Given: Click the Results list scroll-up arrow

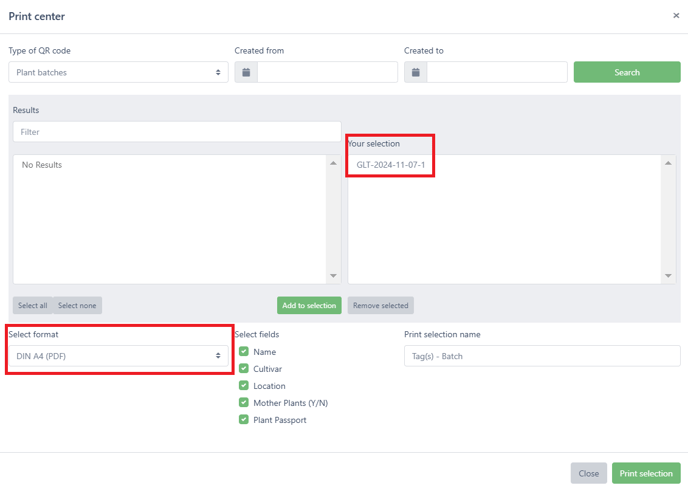Looking at the screenshot, I should click(x=333, y=163).
